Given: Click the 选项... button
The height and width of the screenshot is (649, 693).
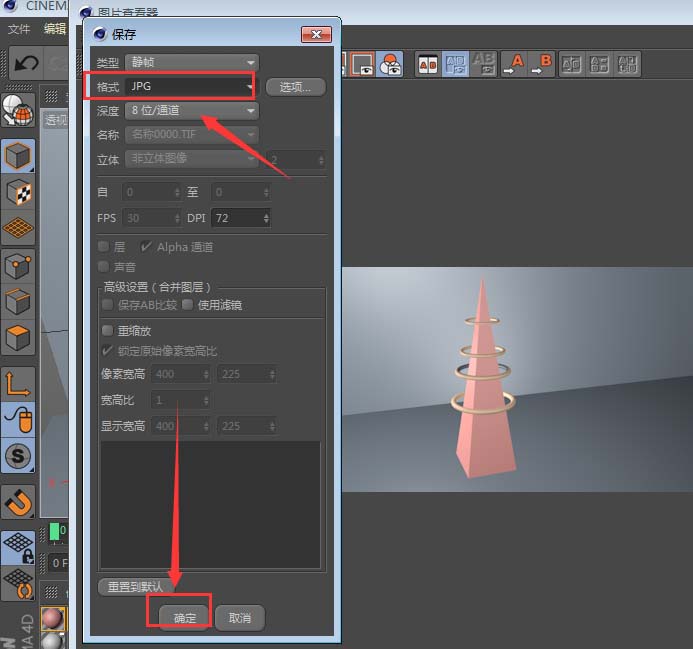Looking at the screenshot, I should click(x=296, y=87).
